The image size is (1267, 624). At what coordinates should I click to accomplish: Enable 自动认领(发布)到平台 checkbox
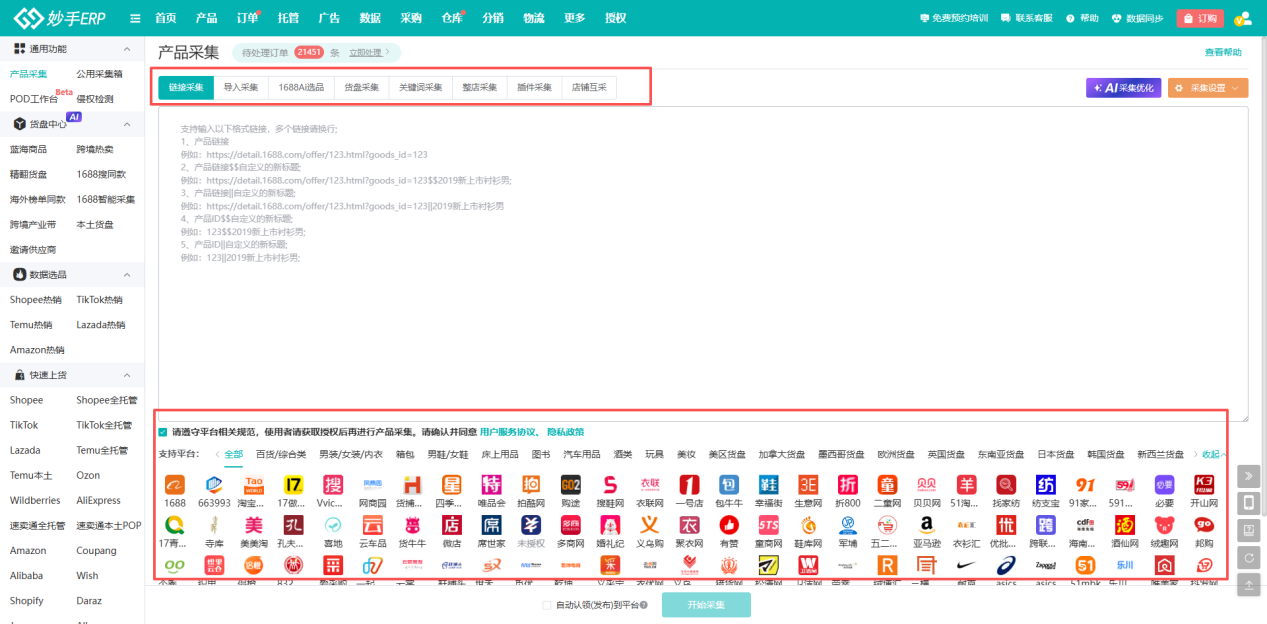click(x=546, y=605)
